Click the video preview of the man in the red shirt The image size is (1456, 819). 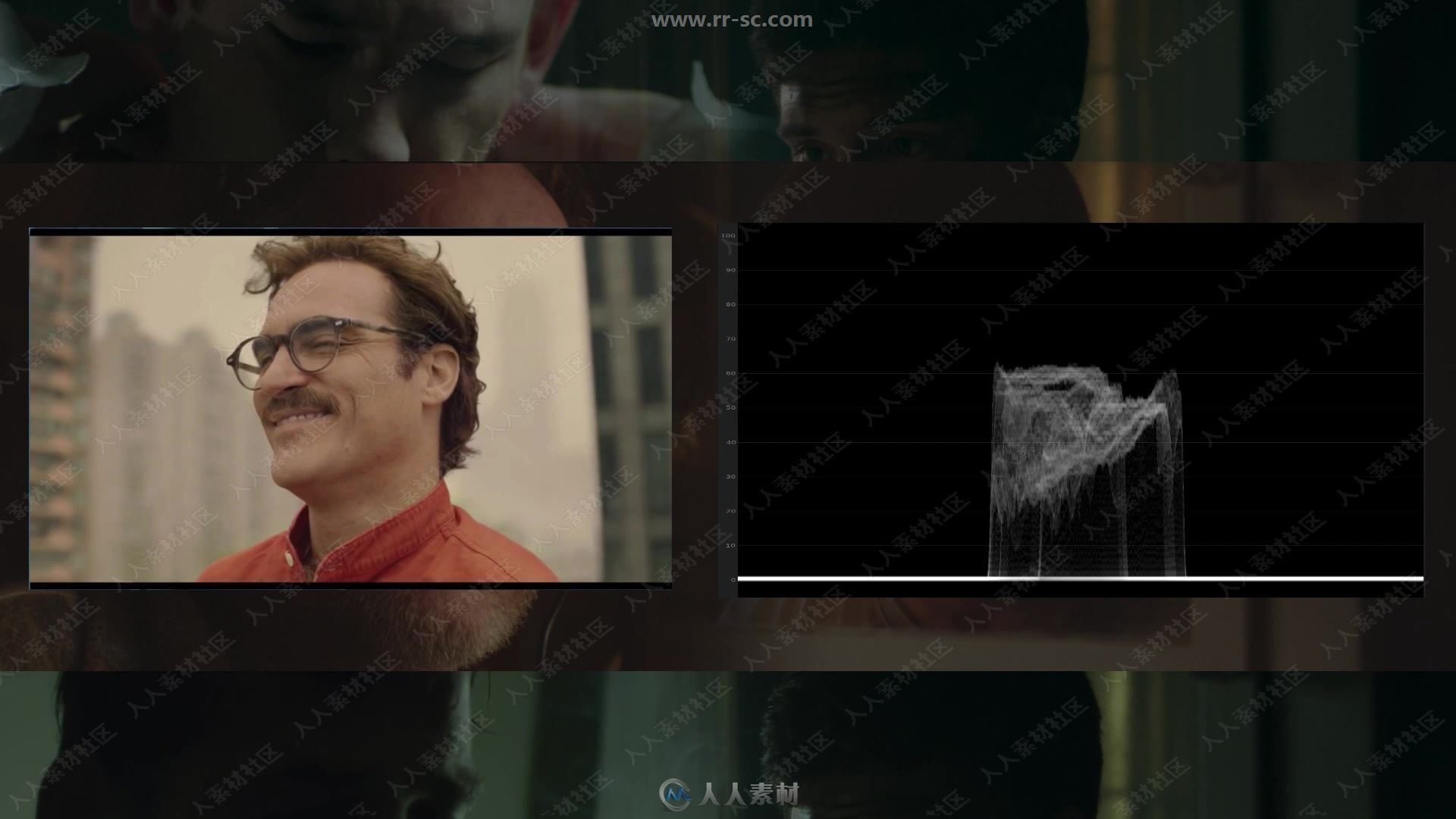point(350,409)
